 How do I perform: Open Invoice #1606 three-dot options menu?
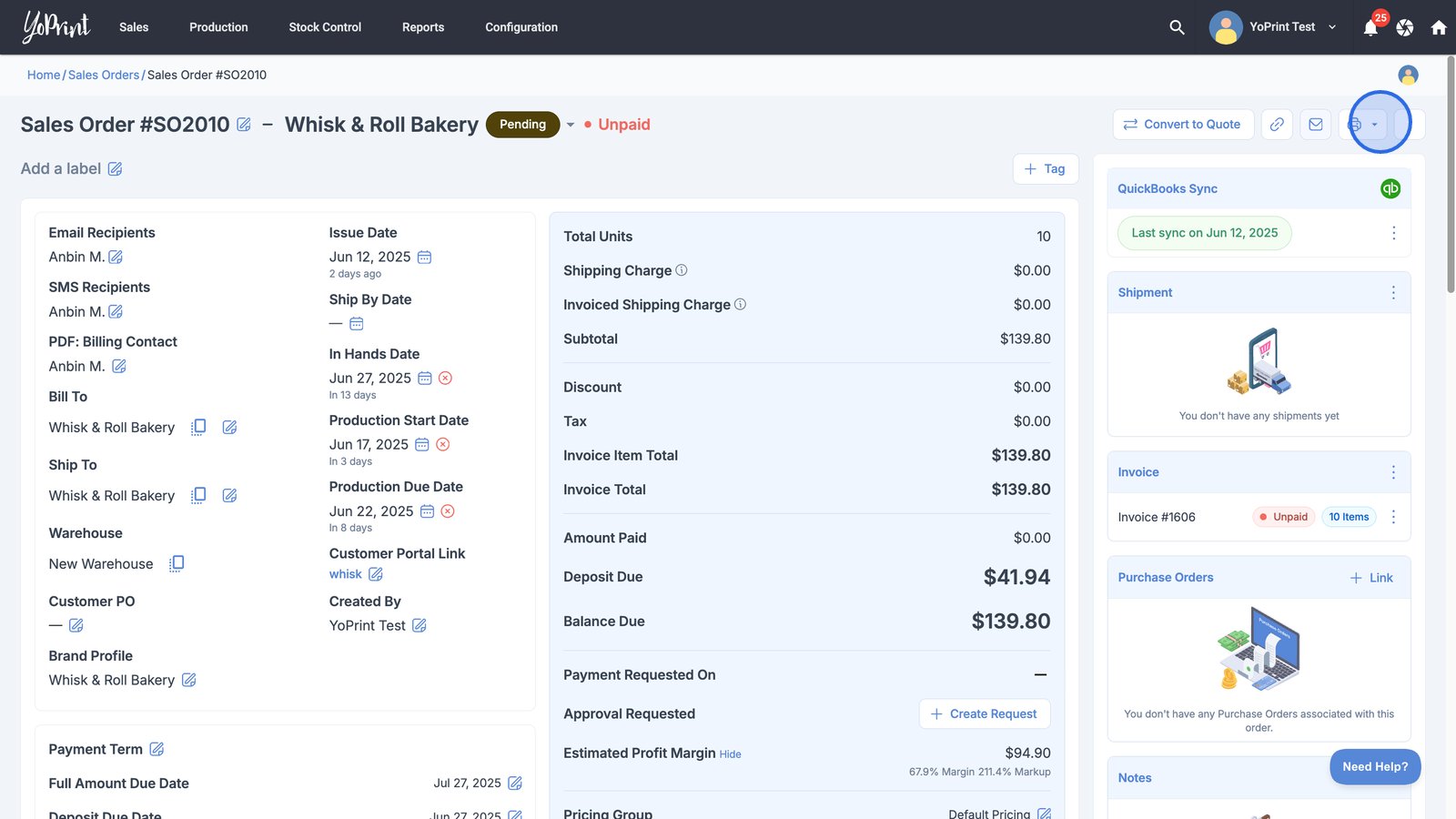pyautogui.click(x=1393, y=517)
